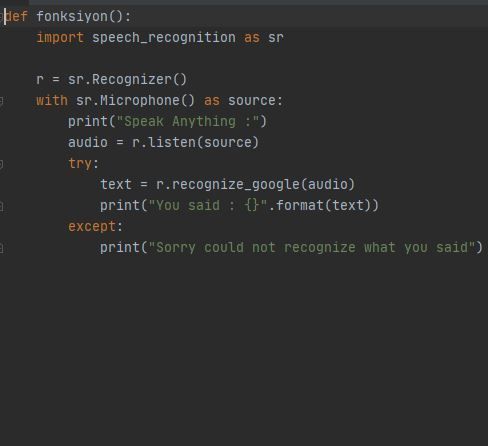
Task: Place cursor on the fonksiyon function name
Action: coord(72,16)
